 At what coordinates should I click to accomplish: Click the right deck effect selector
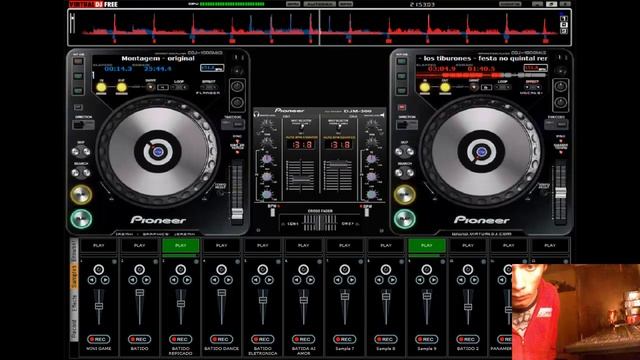pyautogui.click(x=533, y=87)
